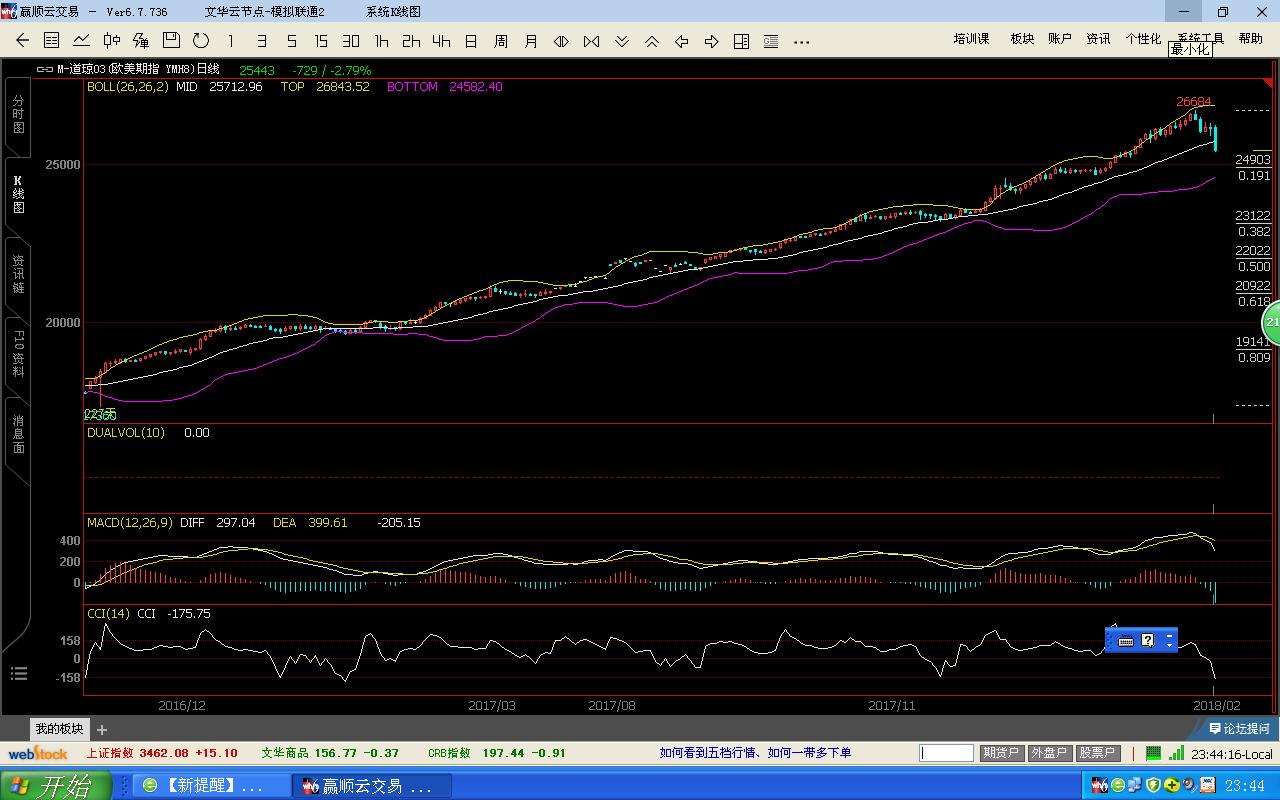The height and width of the screenshot is (800, 1280).
Task: Switch to the 2h period
Action: pos(411,41)
